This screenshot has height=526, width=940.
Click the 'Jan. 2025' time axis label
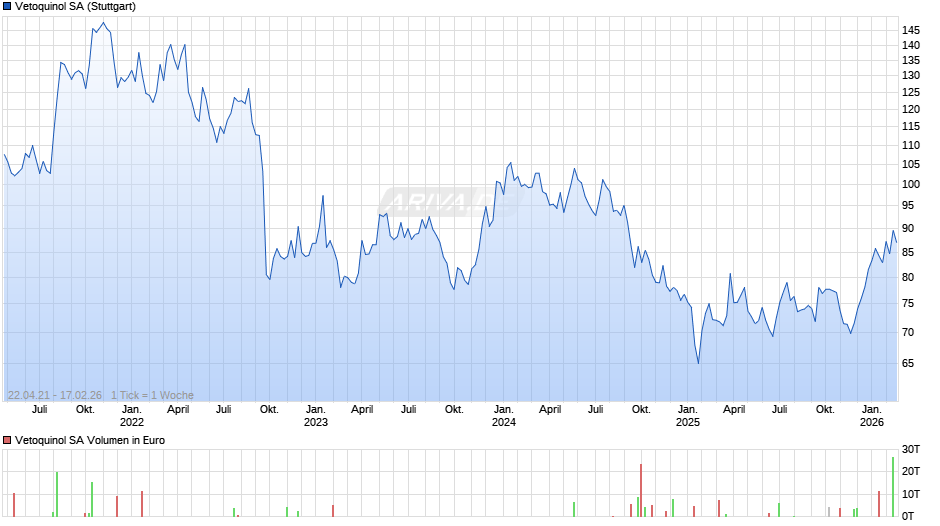[x=688, y=416]
